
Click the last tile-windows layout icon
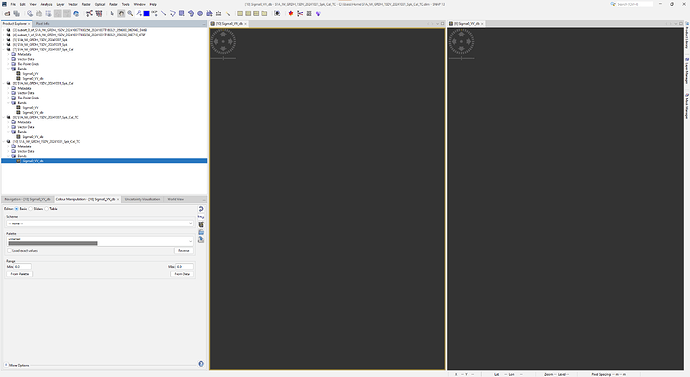pos(264,14)
